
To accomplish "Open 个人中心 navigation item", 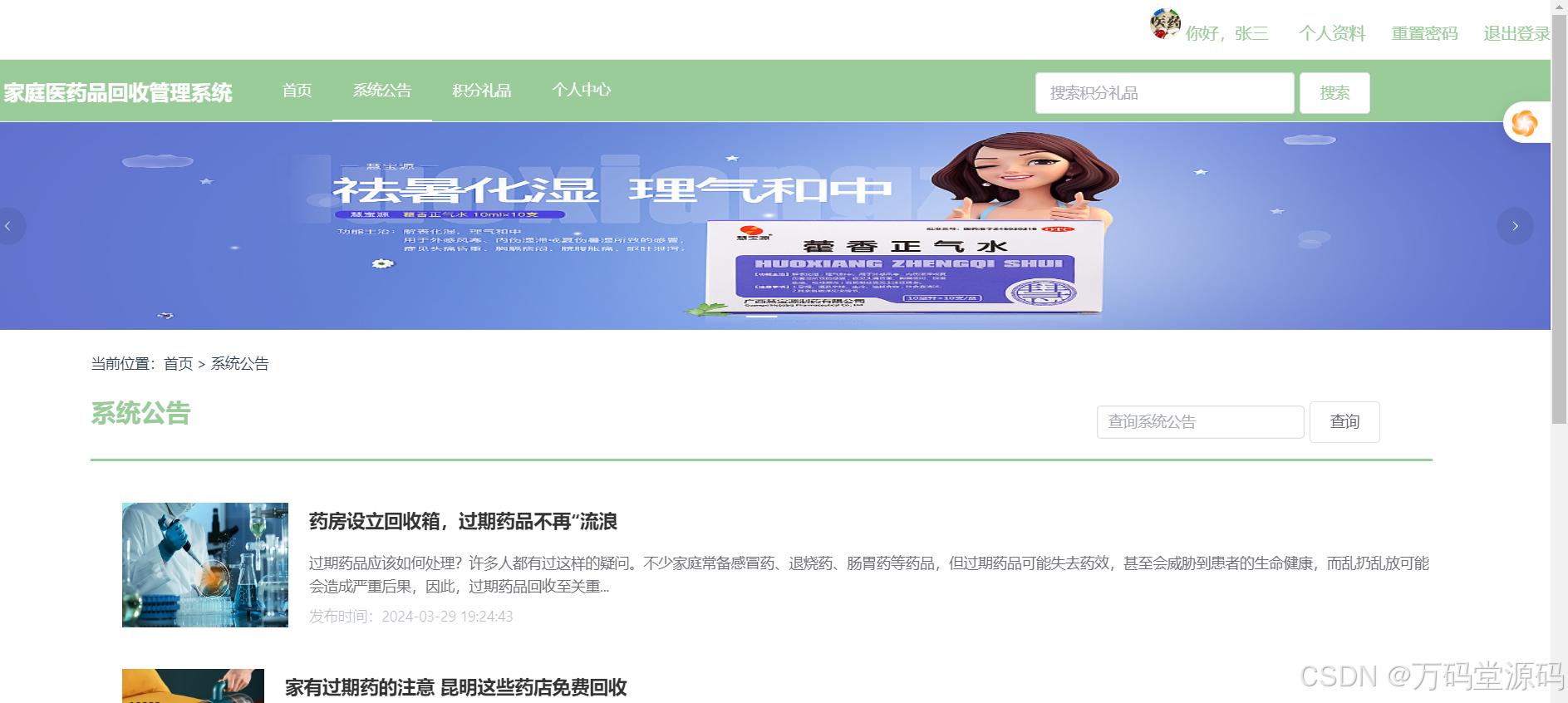I will tap(582, 91).
